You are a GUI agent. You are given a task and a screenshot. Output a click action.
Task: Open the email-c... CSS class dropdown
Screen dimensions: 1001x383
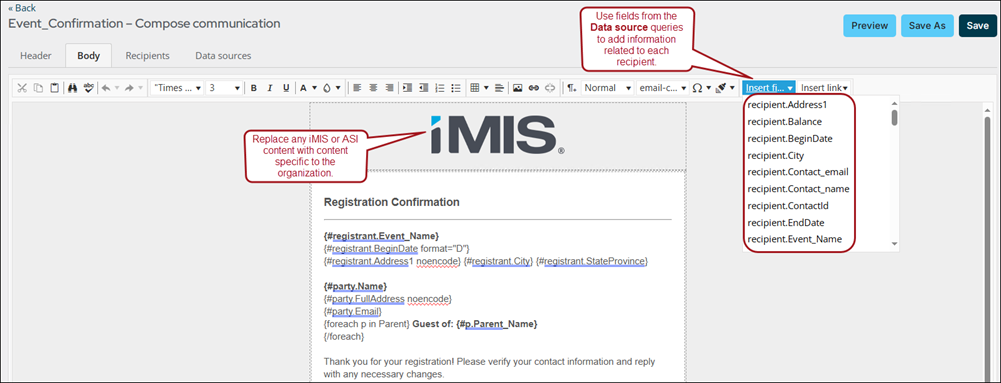coord(662,88)
